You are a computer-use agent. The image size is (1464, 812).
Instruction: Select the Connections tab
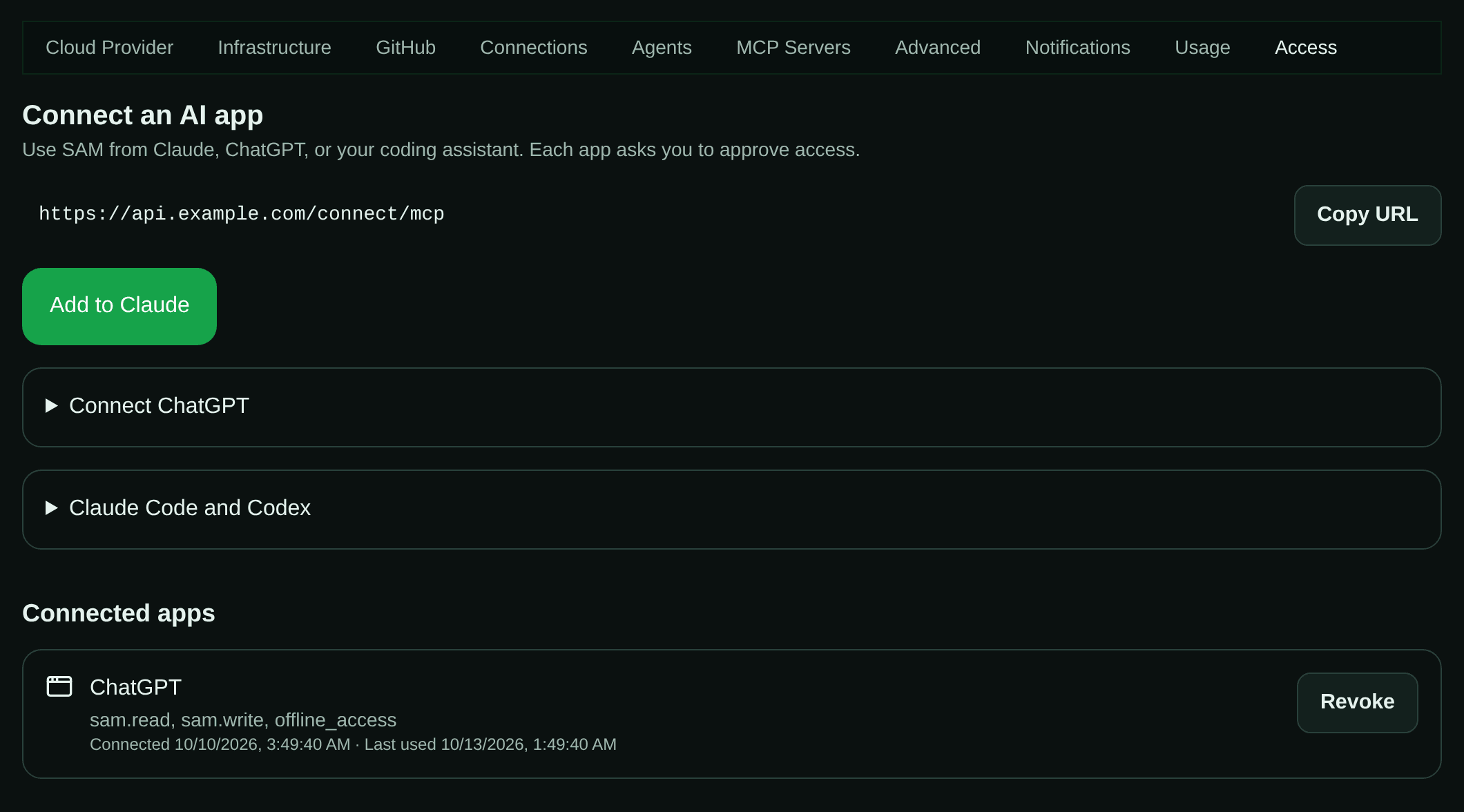[x=533, y=48]
